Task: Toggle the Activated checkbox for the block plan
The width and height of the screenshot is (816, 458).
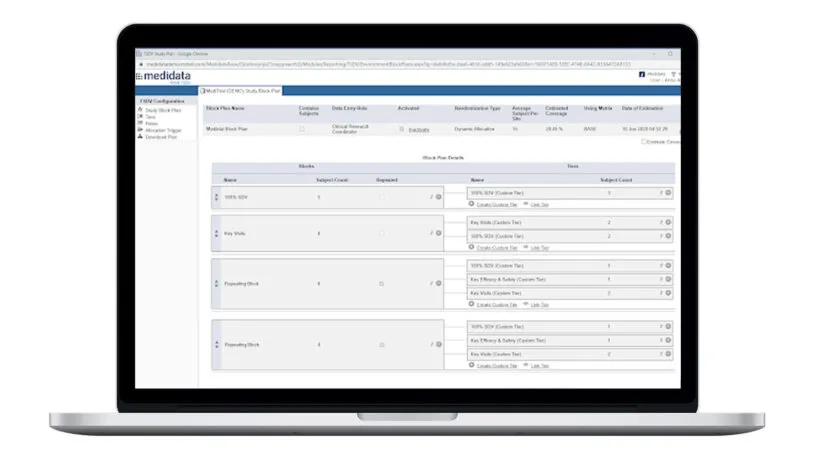Action: [401, 129]
